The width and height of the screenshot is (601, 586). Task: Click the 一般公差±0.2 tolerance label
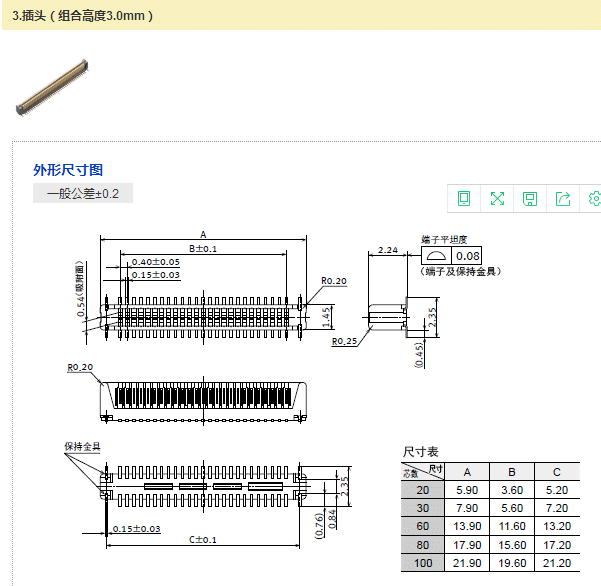tap(83, 193)
